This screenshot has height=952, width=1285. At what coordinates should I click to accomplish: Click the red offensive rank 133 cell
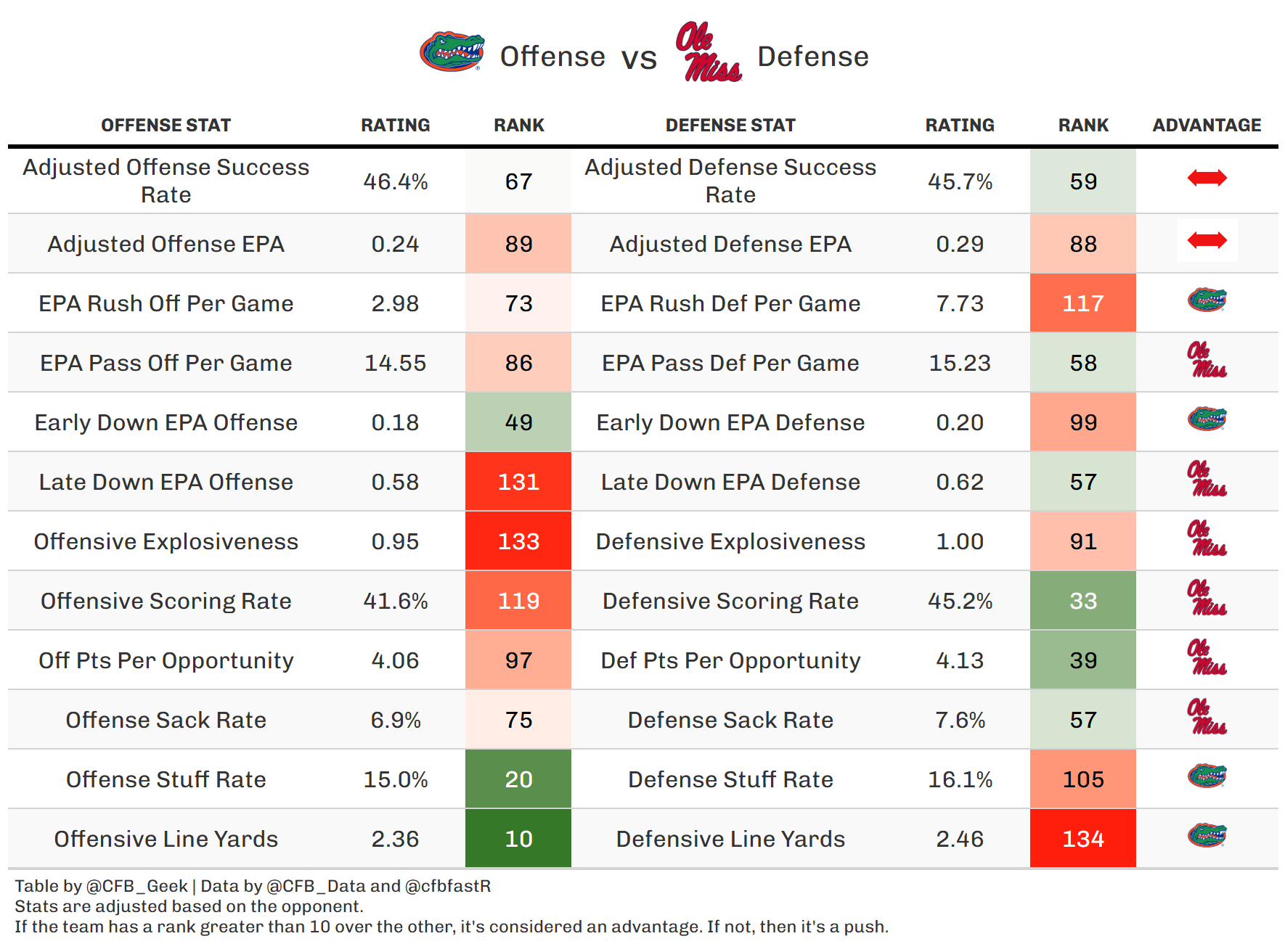point(518,541)
